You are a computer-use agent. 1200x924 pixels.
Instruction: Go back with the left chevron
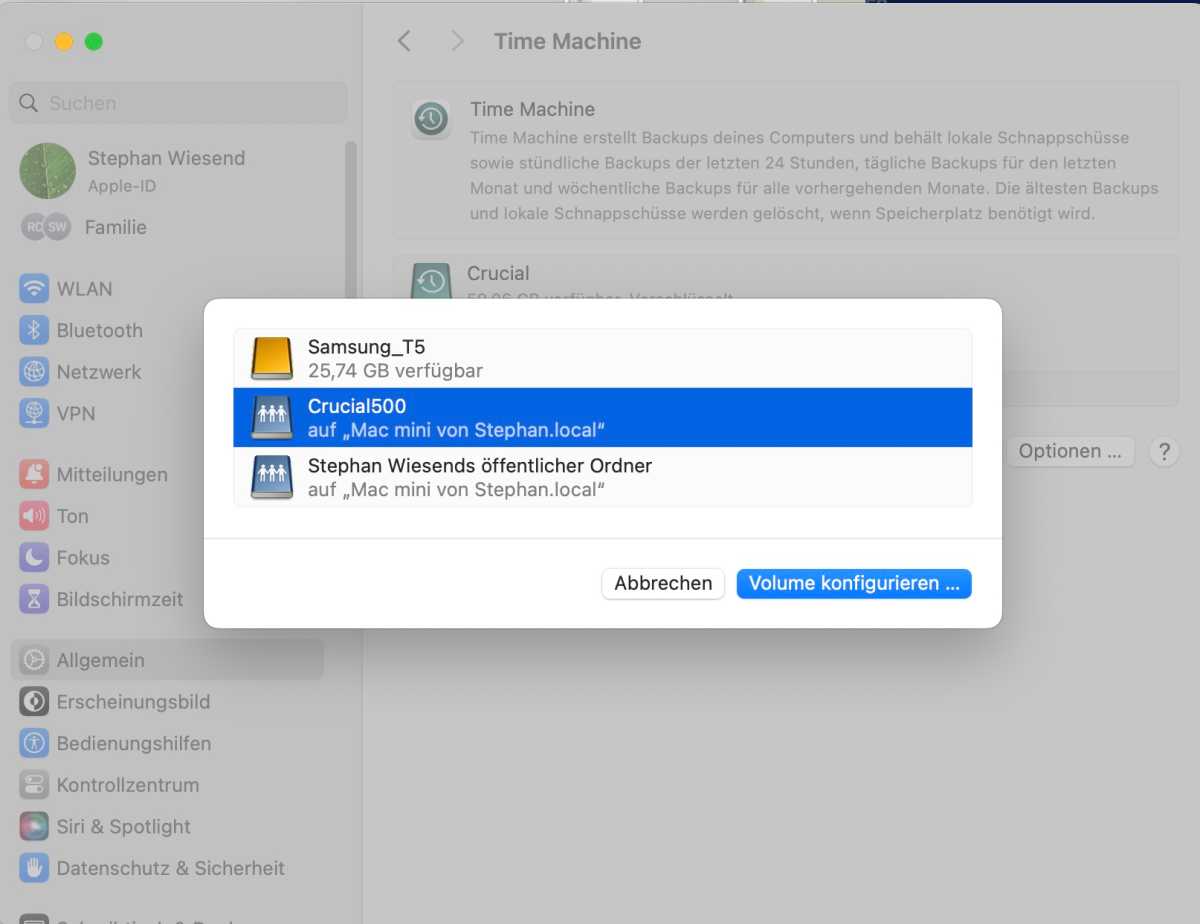click(x=404, y=41)
